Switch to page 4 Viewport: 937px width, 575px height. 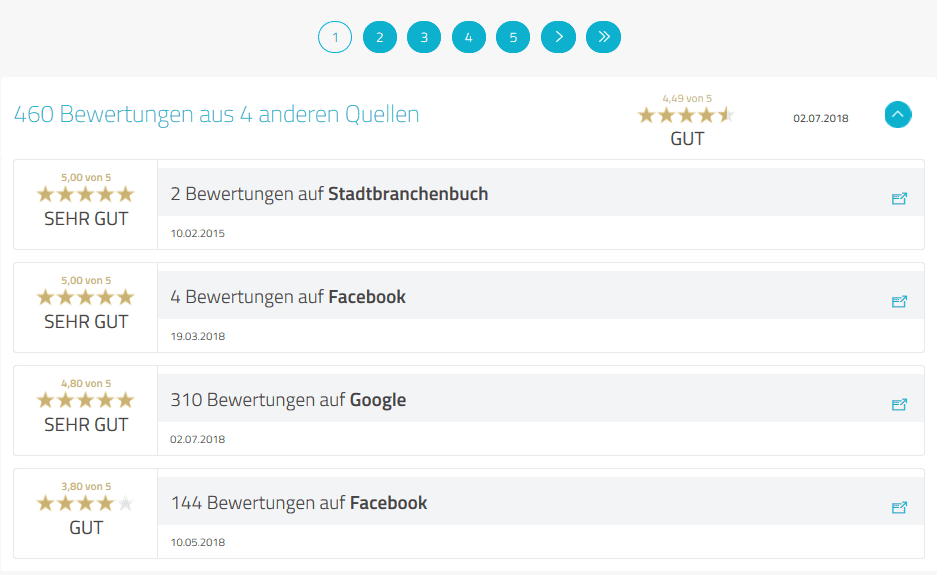[x=468, y=38]
